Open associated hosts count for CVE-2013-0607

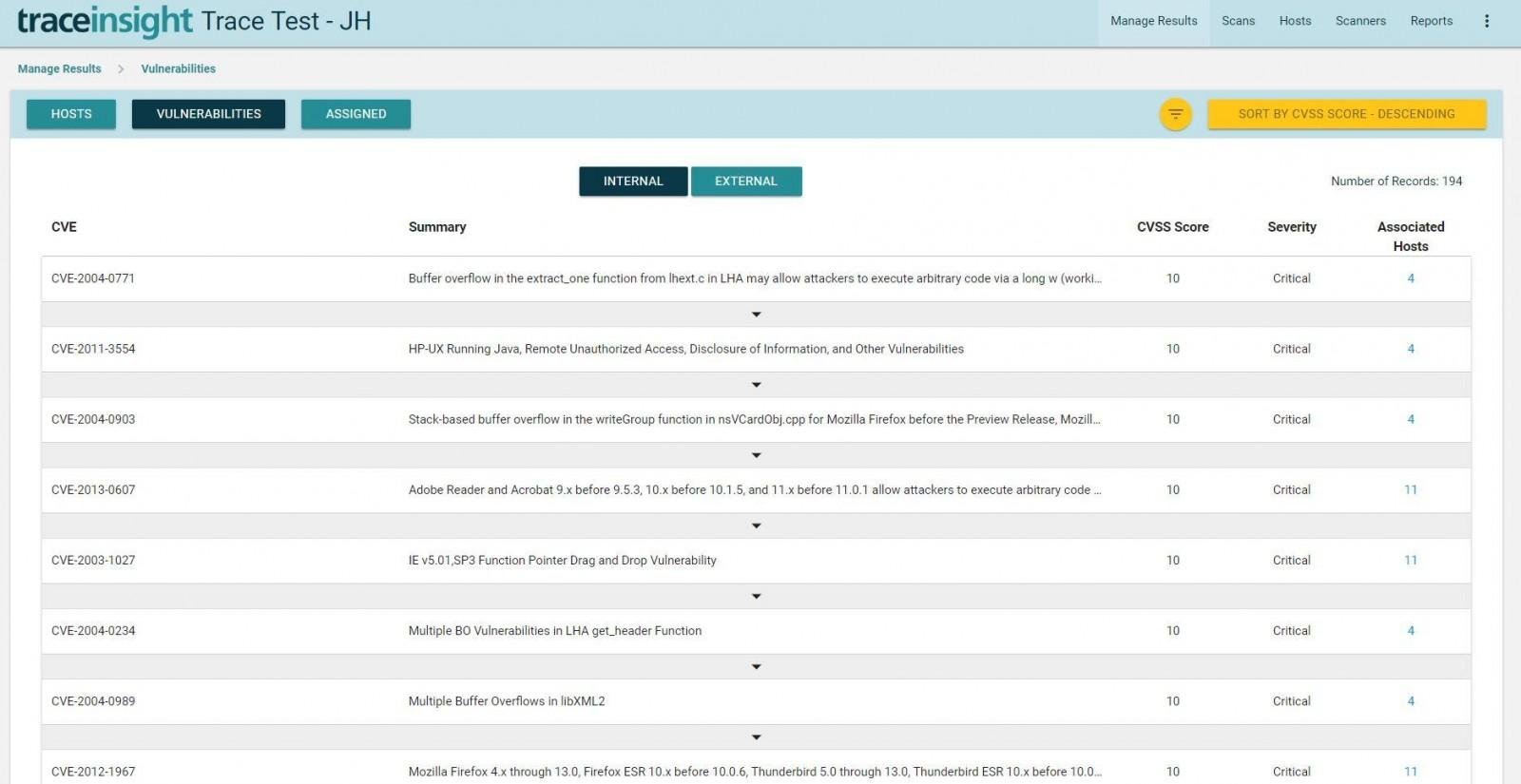tap(1410, 490)
